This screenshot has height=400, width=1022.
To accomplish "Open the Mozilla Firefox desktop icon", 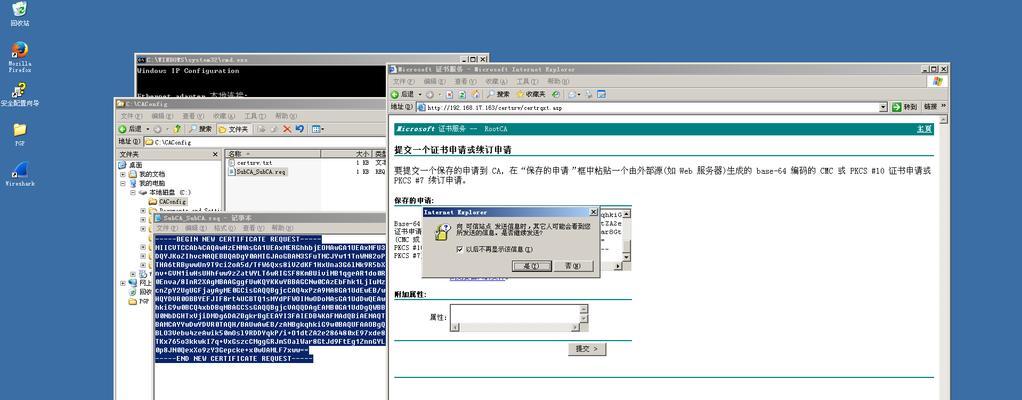I will click(x=20, y=57).
